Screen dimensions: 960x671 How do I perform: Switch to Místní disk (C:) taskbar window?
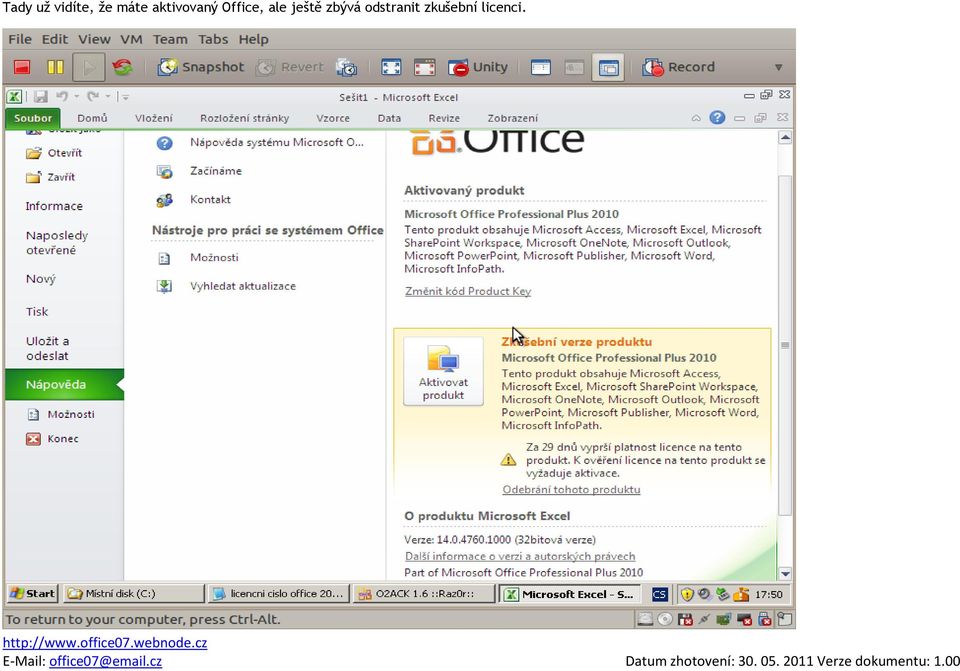pos(133,593)
